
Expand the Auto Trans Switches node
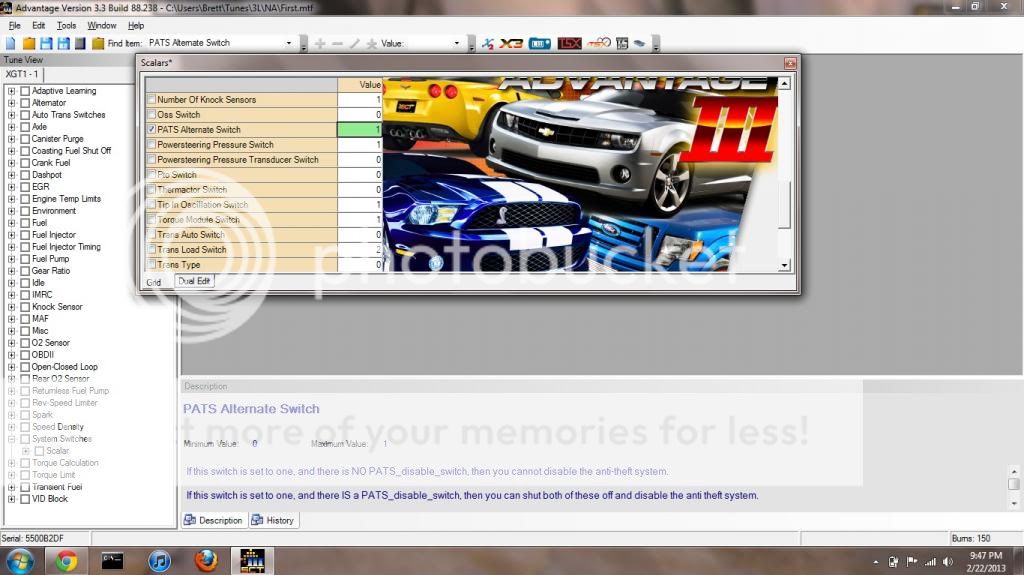(11, 115)
